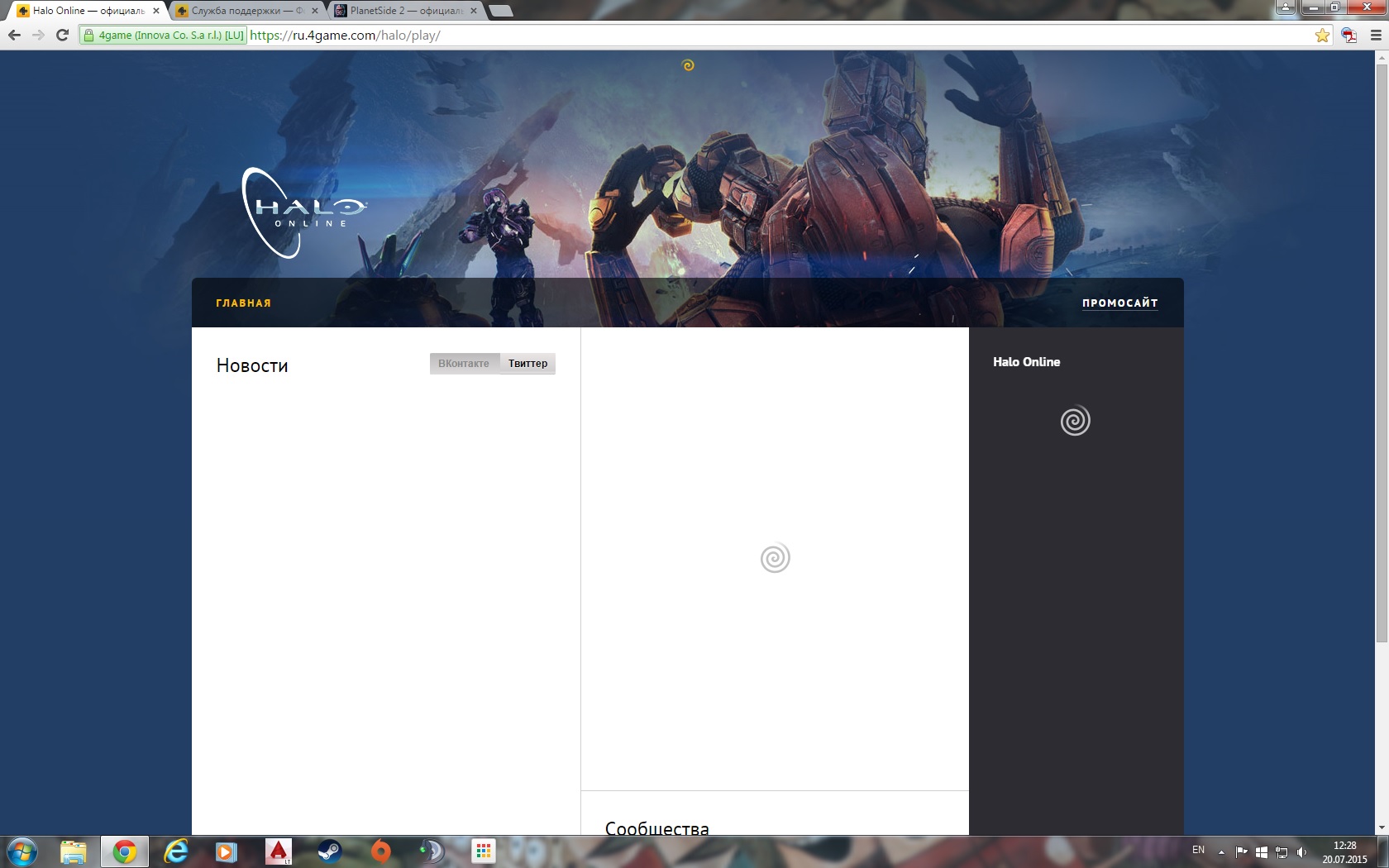
Task: Switch to the PlanetSide 2 browser tab
Action: click(405, 11)
